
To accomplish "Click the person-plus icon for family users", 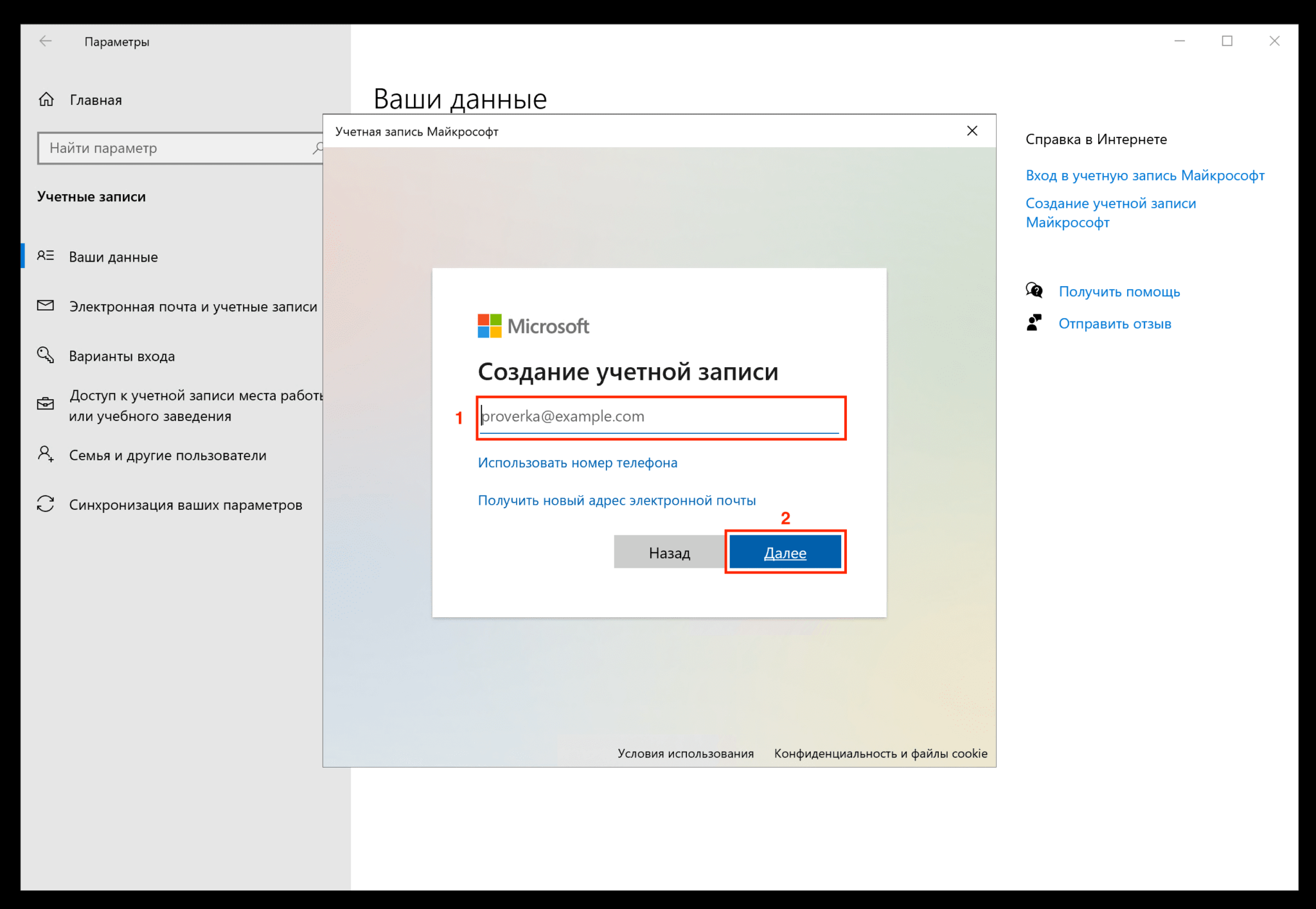I will 46,454.
